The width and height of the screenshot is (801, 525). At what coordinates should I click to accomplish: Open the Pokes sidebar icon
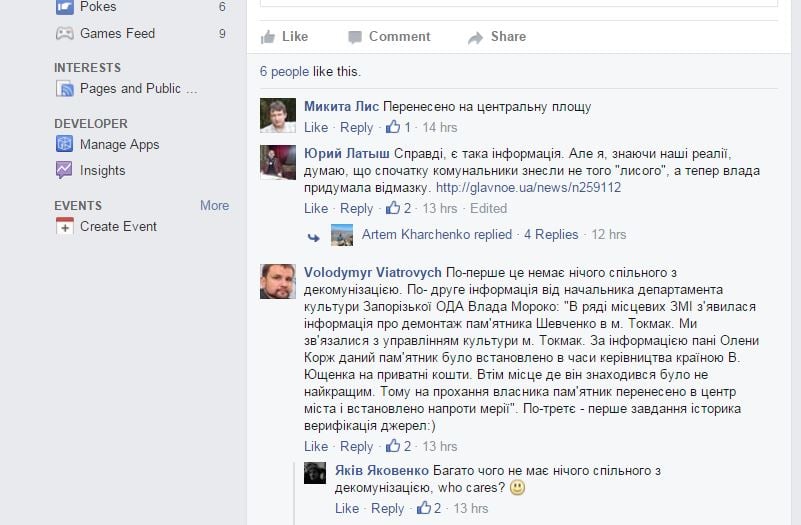(x=64, y=7)
